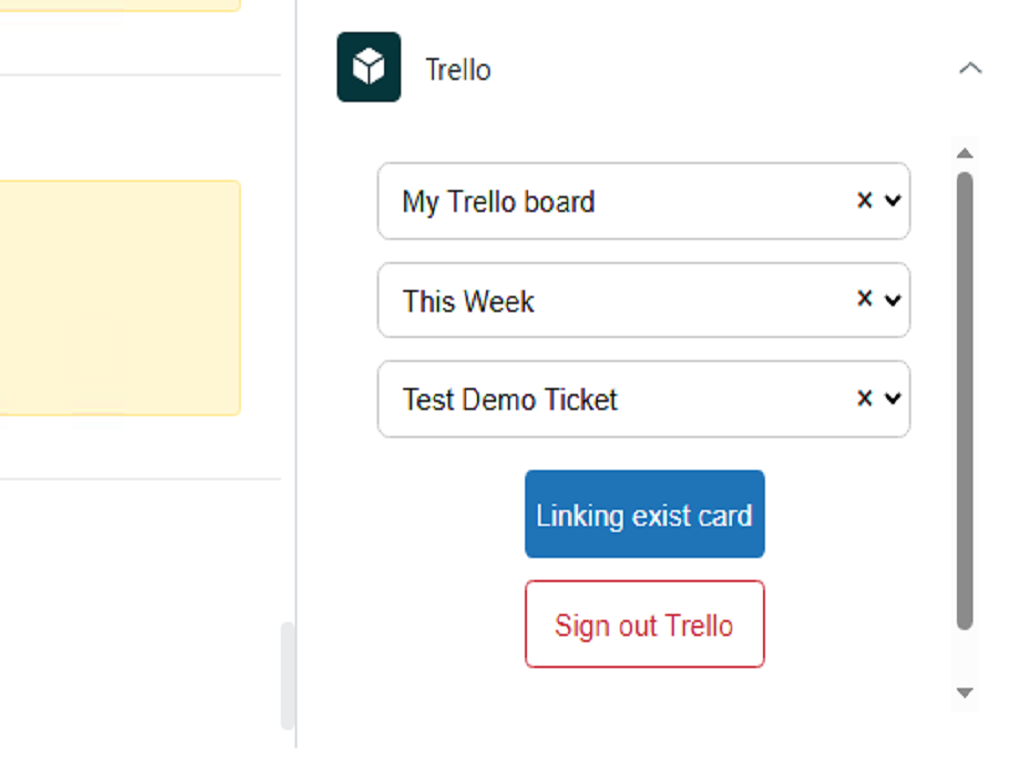Click the partially visible yellow note at top
The height and width of the screenshot is (768, 1024).
coord(120,5)
